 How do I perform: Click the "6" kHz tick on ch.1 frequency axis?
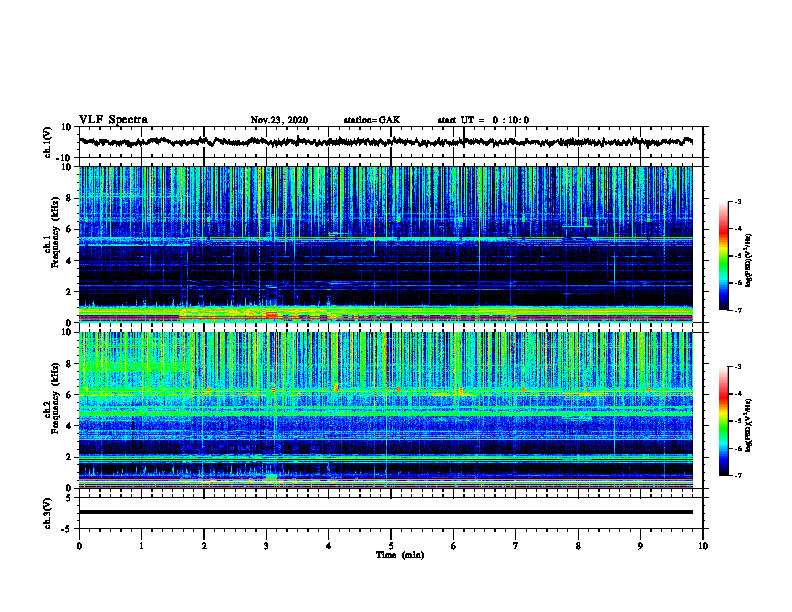(69, 230)
